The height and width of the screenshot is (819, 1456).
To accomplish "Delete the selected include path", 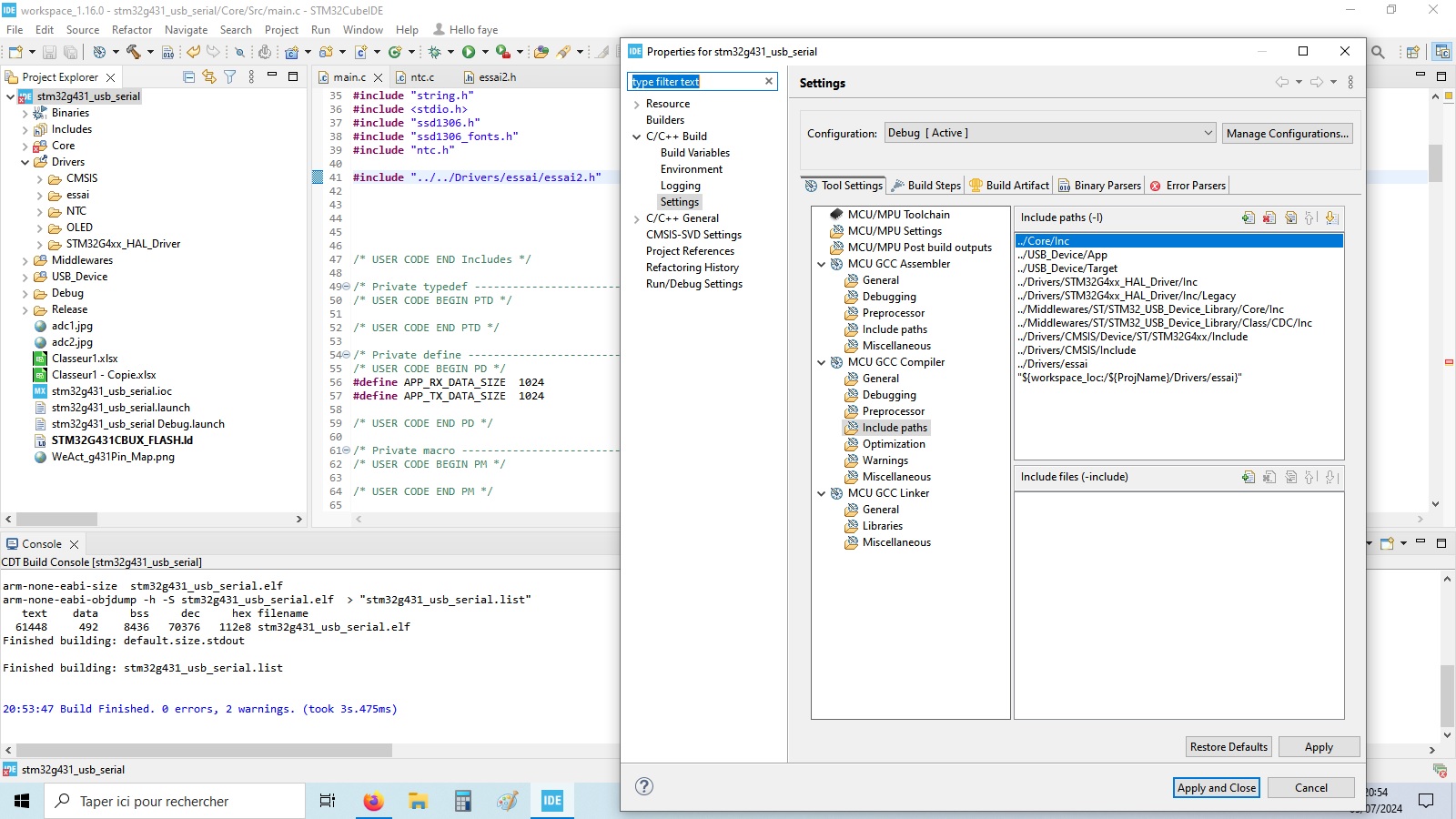I will (1269, 218).
